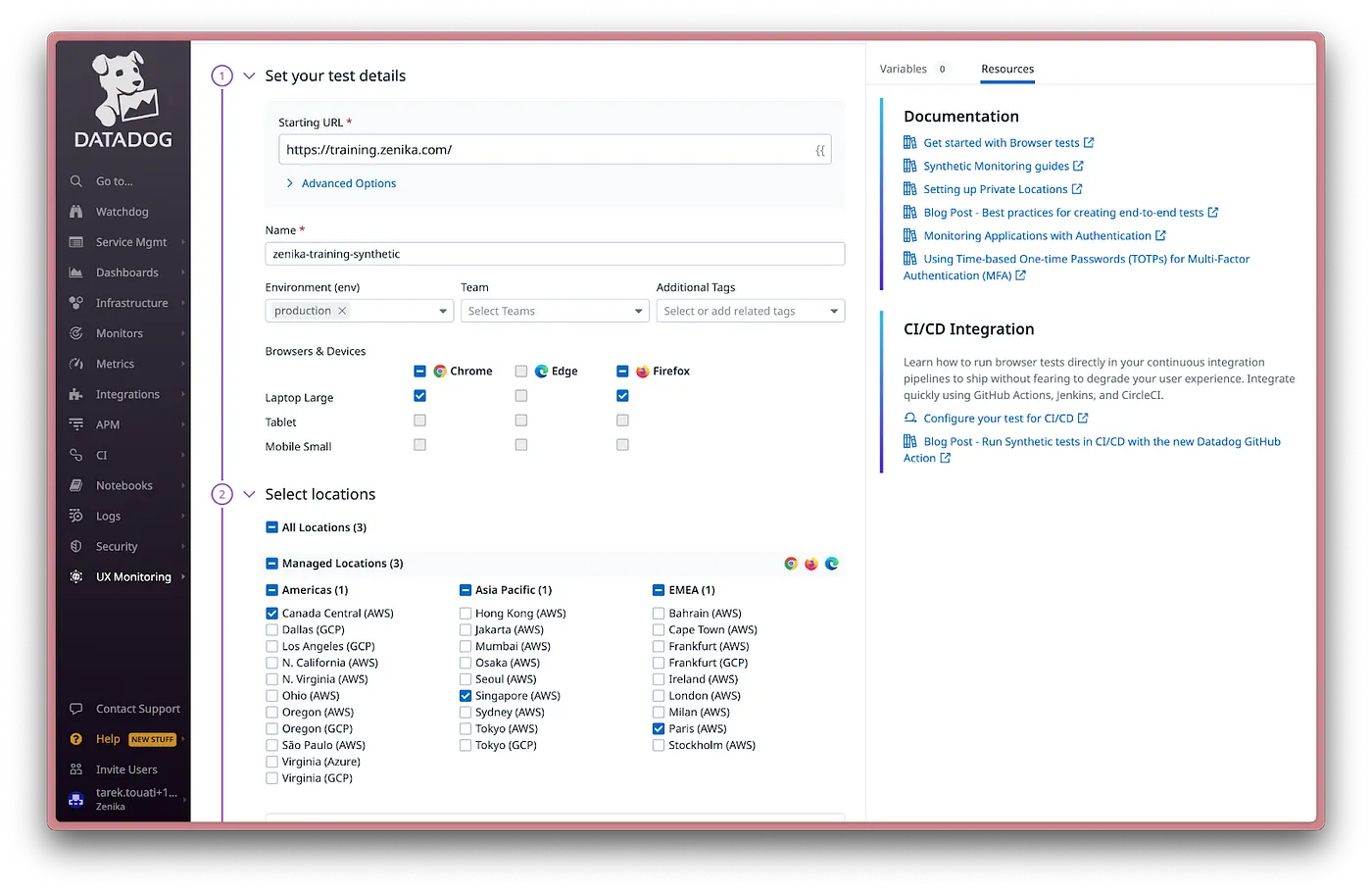Open Notebooks in the sidebar
The width and height of the screenshot is (1372, 893).
[124, 485]
